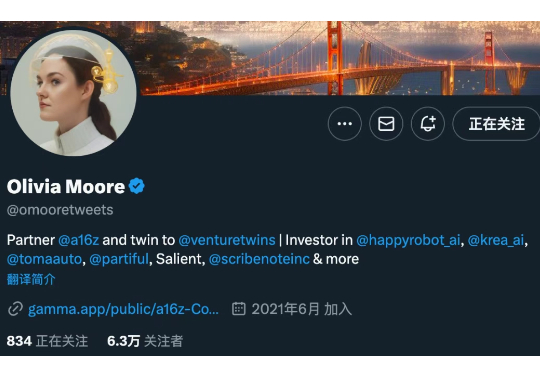Click 翻译简介 to translate the bio

(x=31, y=279)
